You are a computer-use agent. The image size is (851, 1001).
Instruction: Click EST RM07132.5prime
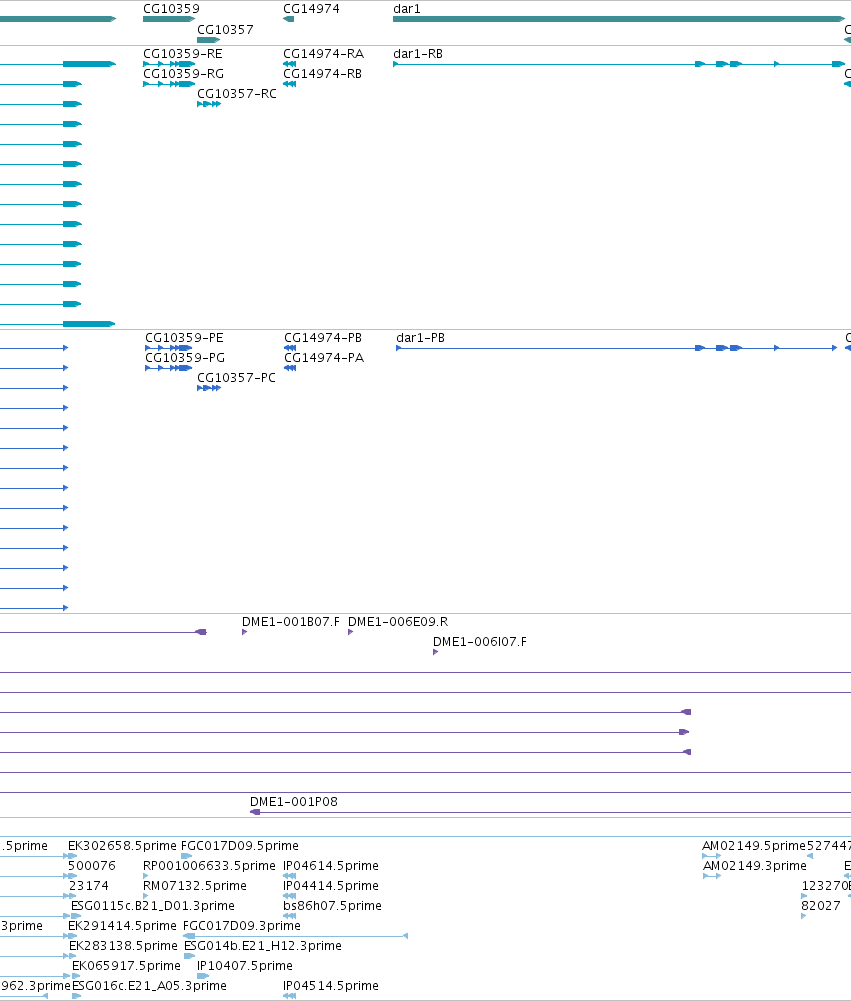(x=194, y=885)
